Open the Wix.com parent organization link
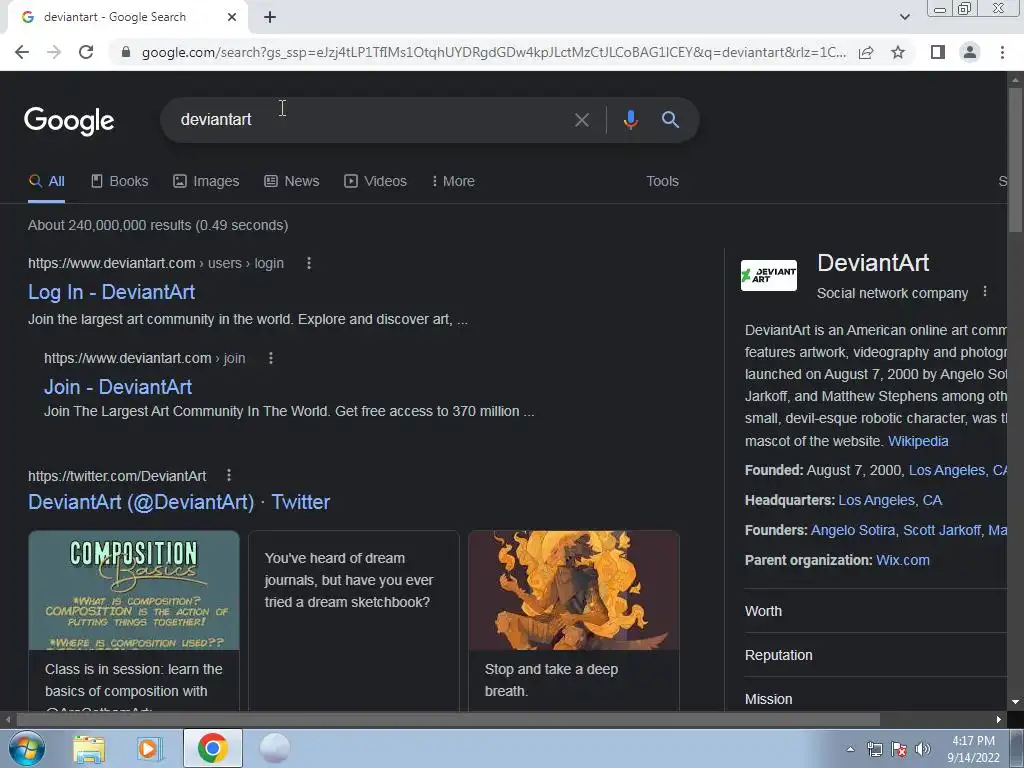 coord(903,560)
